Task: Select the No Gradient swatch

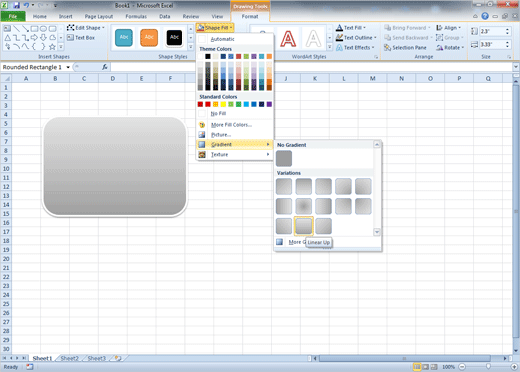Action: (x=284, y=158)
